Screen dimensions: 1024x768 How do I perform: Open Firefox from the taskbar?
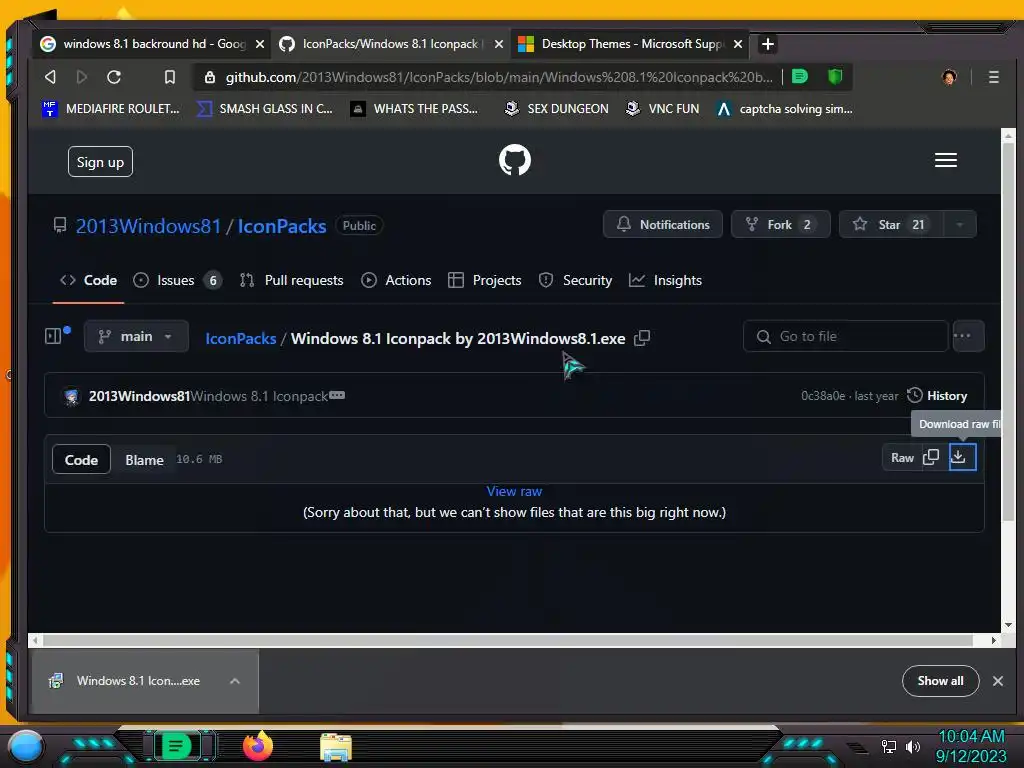(258, 746)
